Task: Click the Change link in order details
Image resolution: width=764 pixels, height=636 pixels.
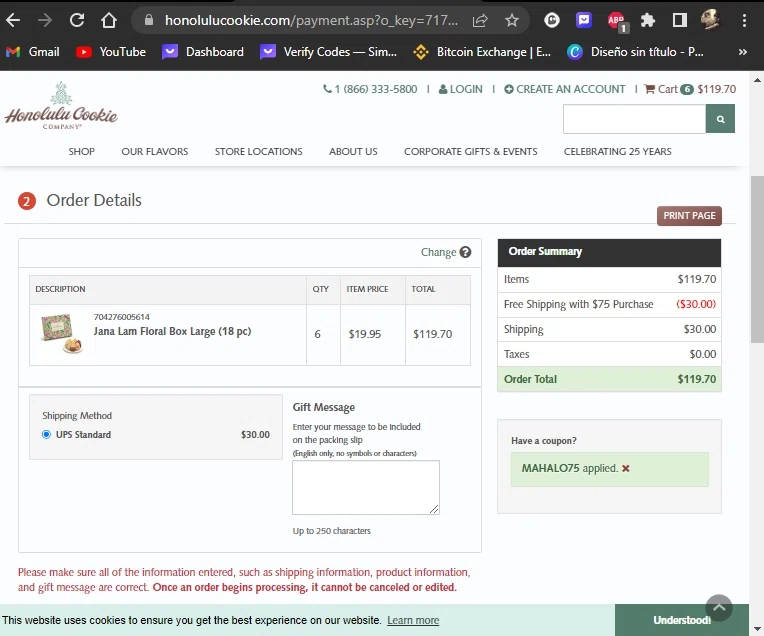Action: pyautogui.click(x=438, y=252)
